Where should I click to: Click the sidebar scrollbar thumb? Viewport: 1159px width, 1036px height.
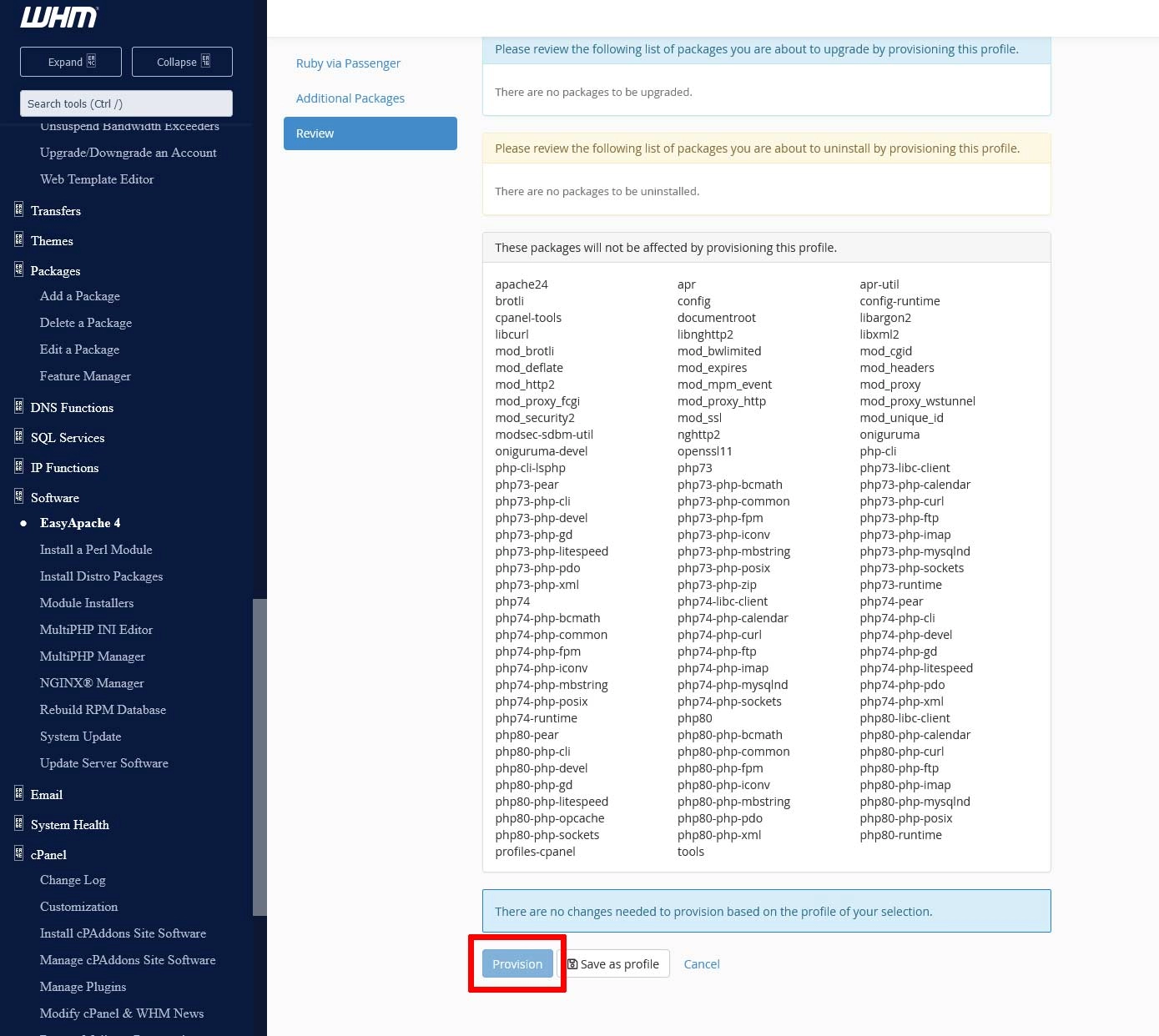point(260,757)
